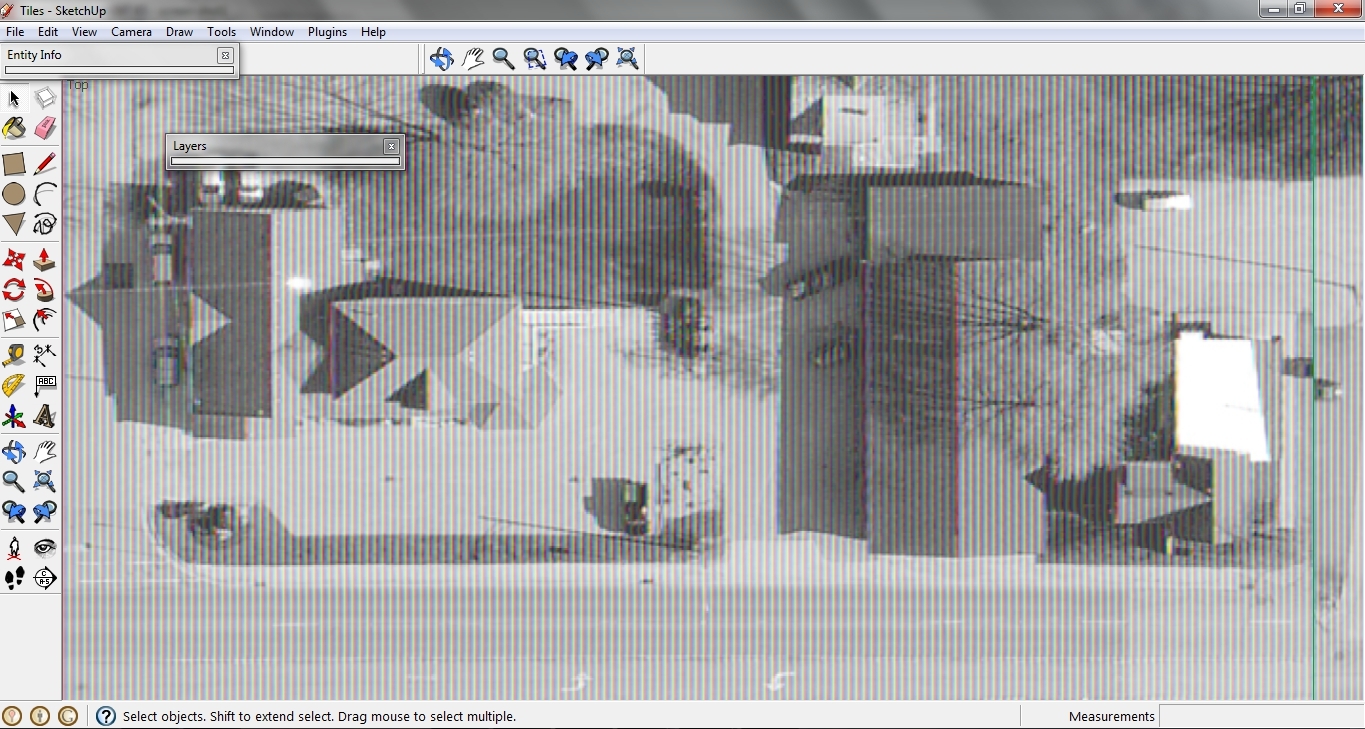
Task: Activate the Section Plane tool
Action: tap(45, 578)
